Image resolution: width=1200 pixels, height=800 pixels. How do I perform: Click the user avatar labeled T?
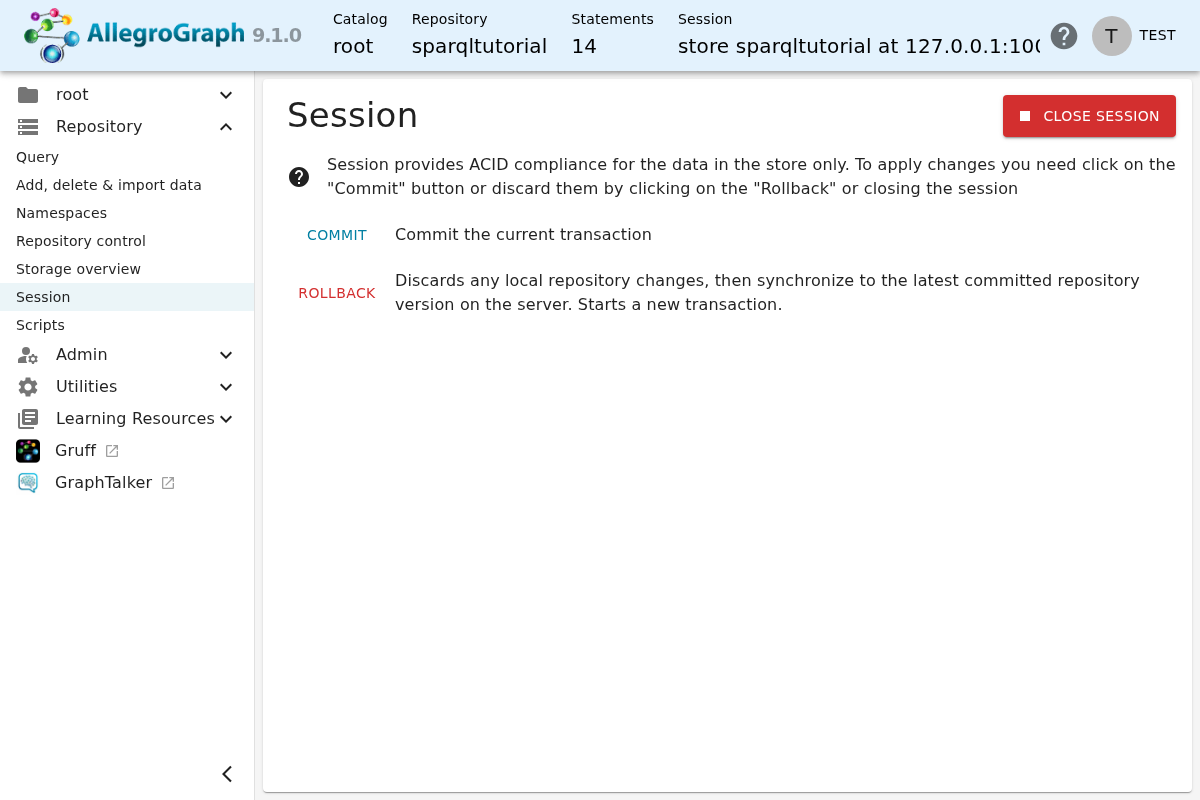[1111, 36]
